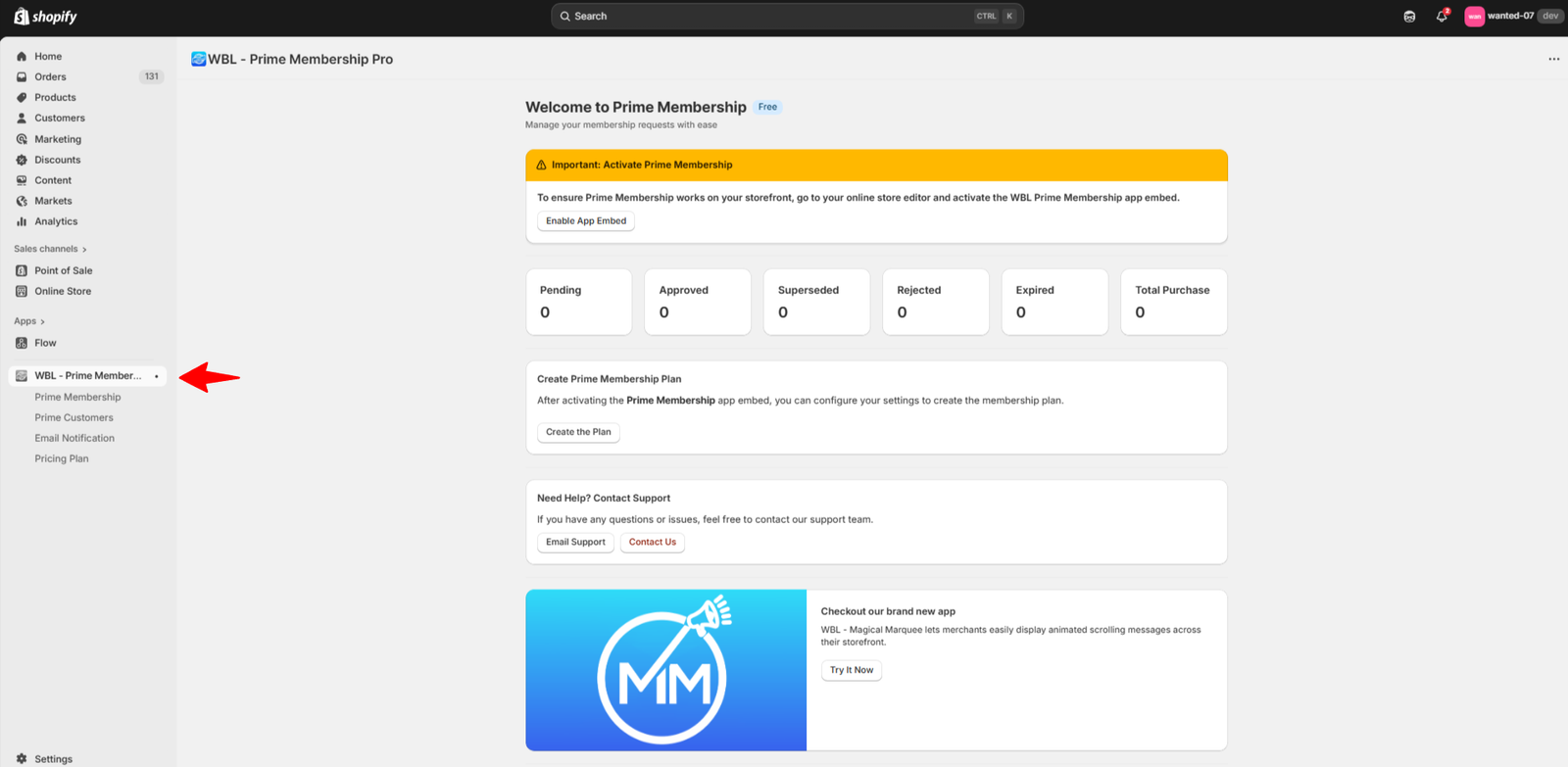Open Pricing Plan submenu item
This screenshot has width=1568, height=767.
click(62, 458)
